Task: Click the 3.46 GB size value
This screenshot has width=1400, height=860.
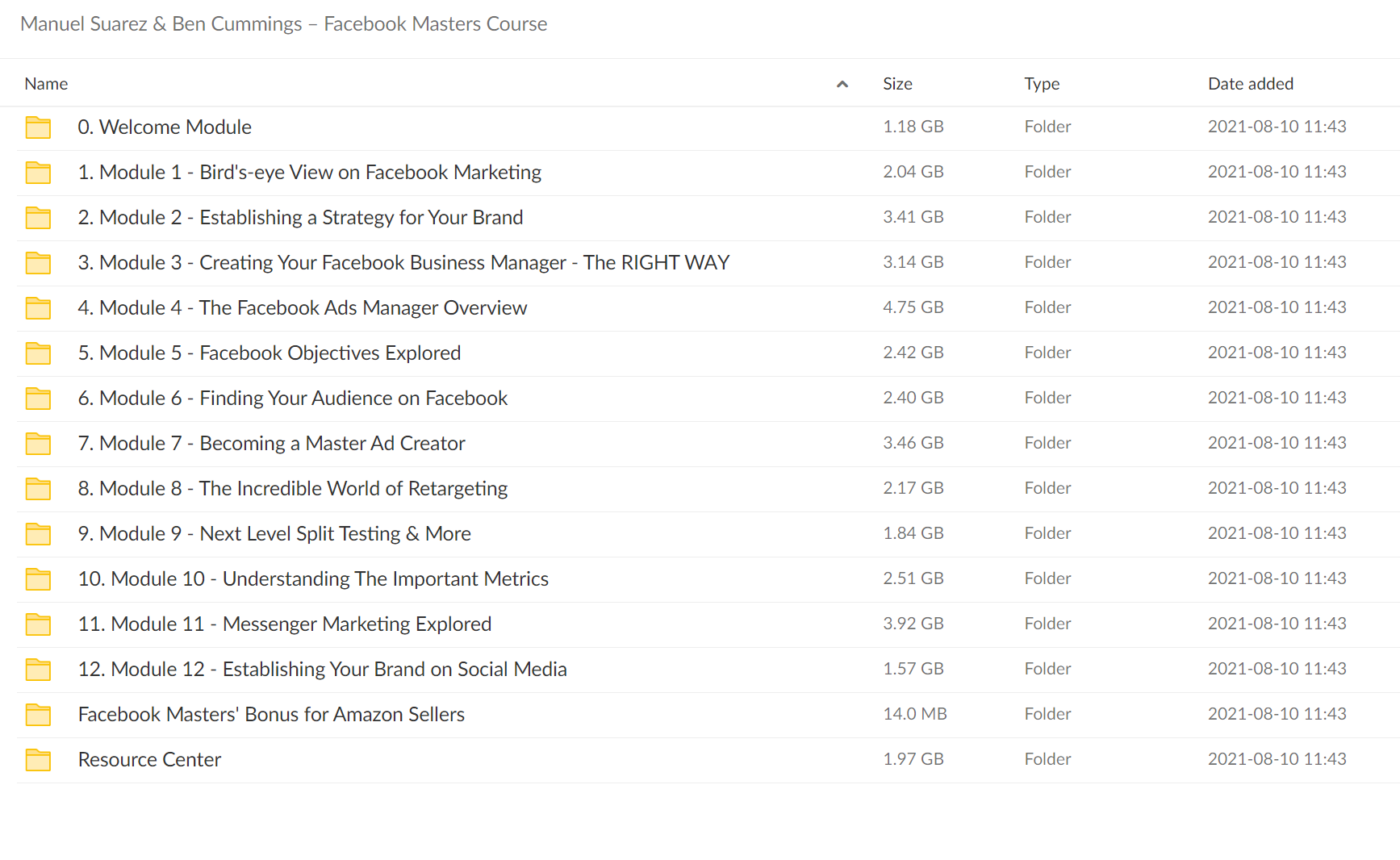Action: [913, 443]
